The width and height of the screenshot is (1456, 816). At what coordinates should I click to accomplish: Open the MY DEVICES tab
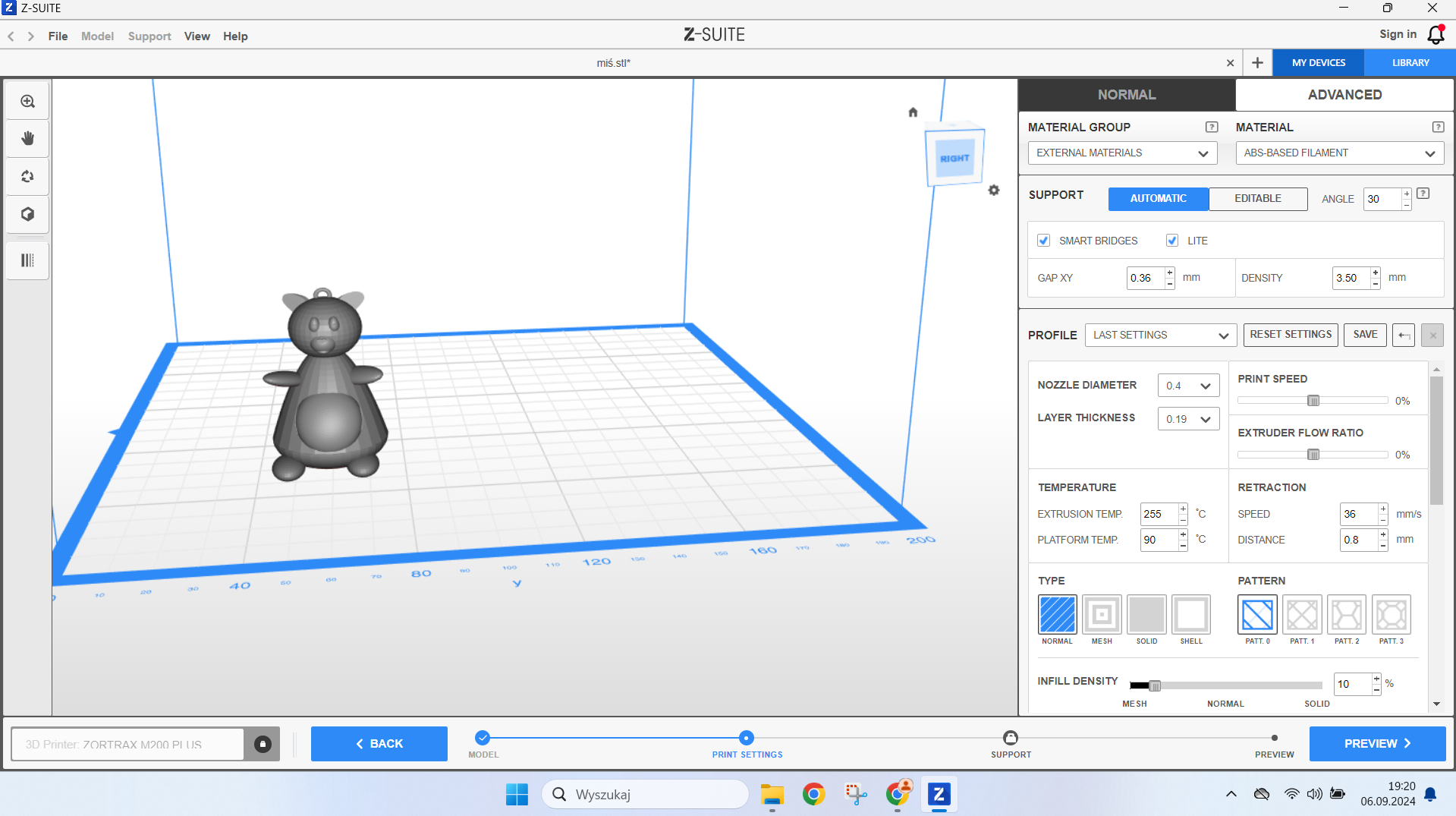tap(1319, 63)
